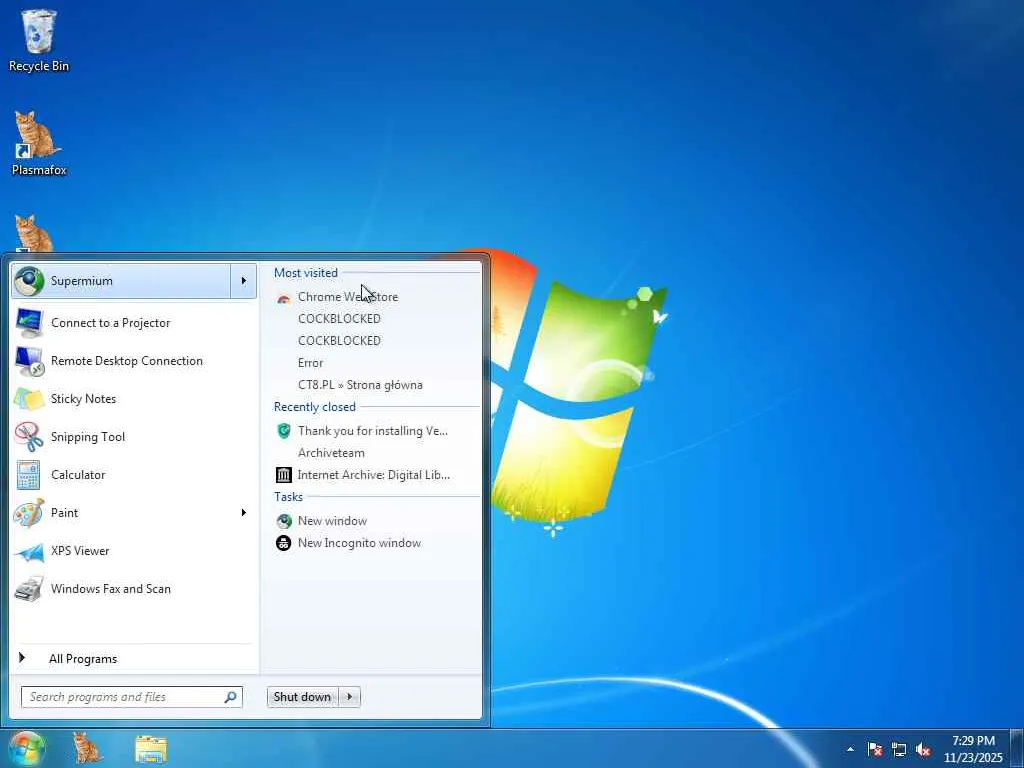The width and height of the screenshot is (1024, 768).
Task: Click the Action Center flag icon
Action: (x=874, y=749)
